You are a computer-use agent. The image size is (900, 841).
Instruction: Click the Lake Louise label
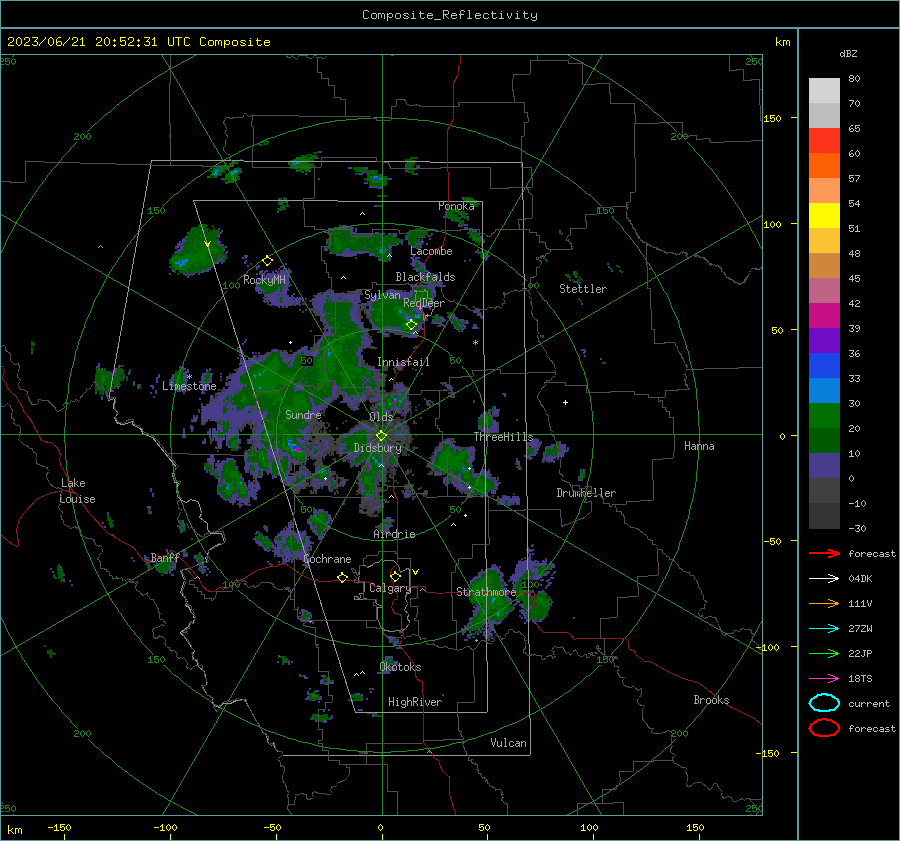point(77,491)
